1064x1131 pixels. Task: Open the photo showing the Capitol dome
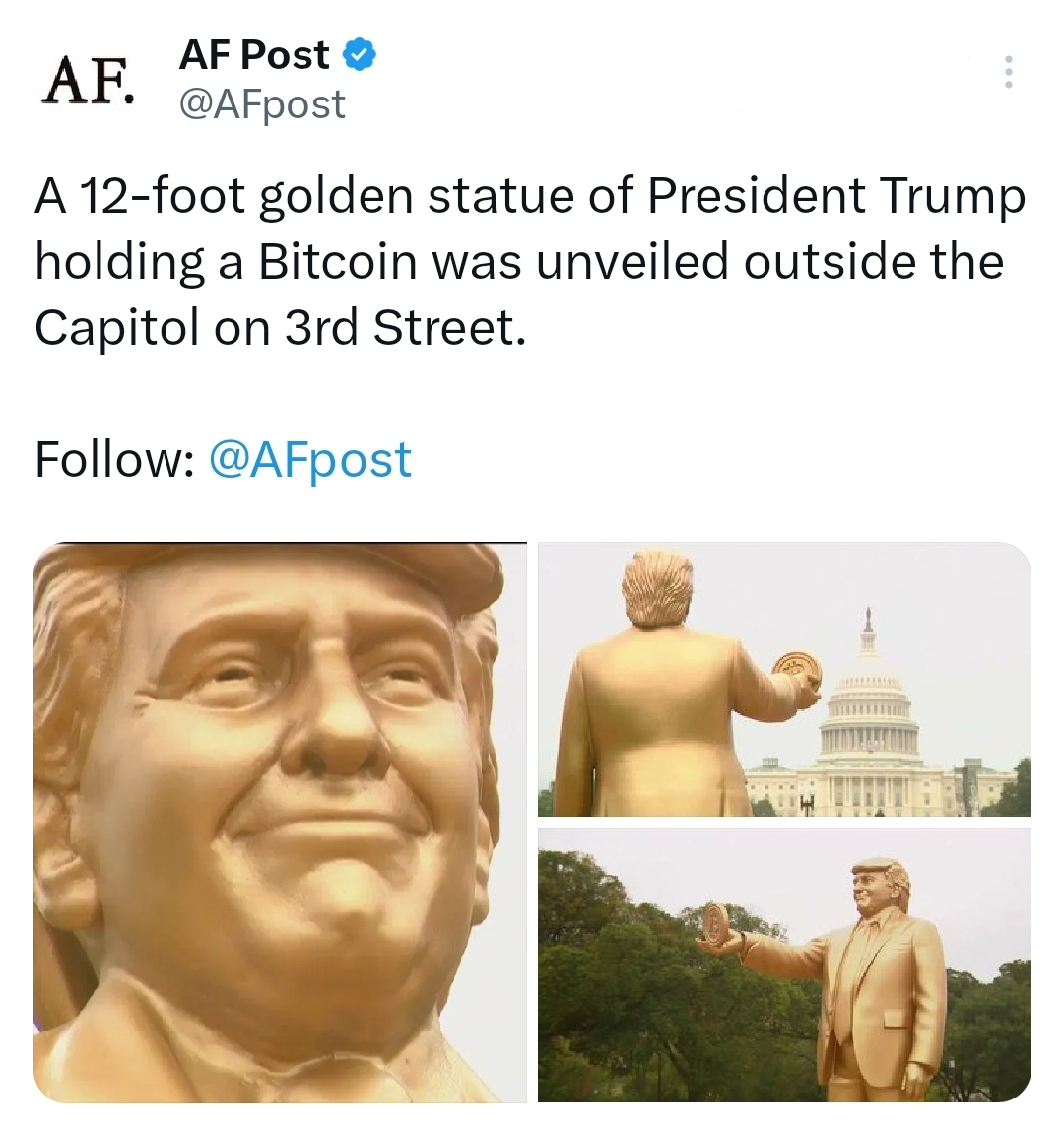click(x=784, y=679)
